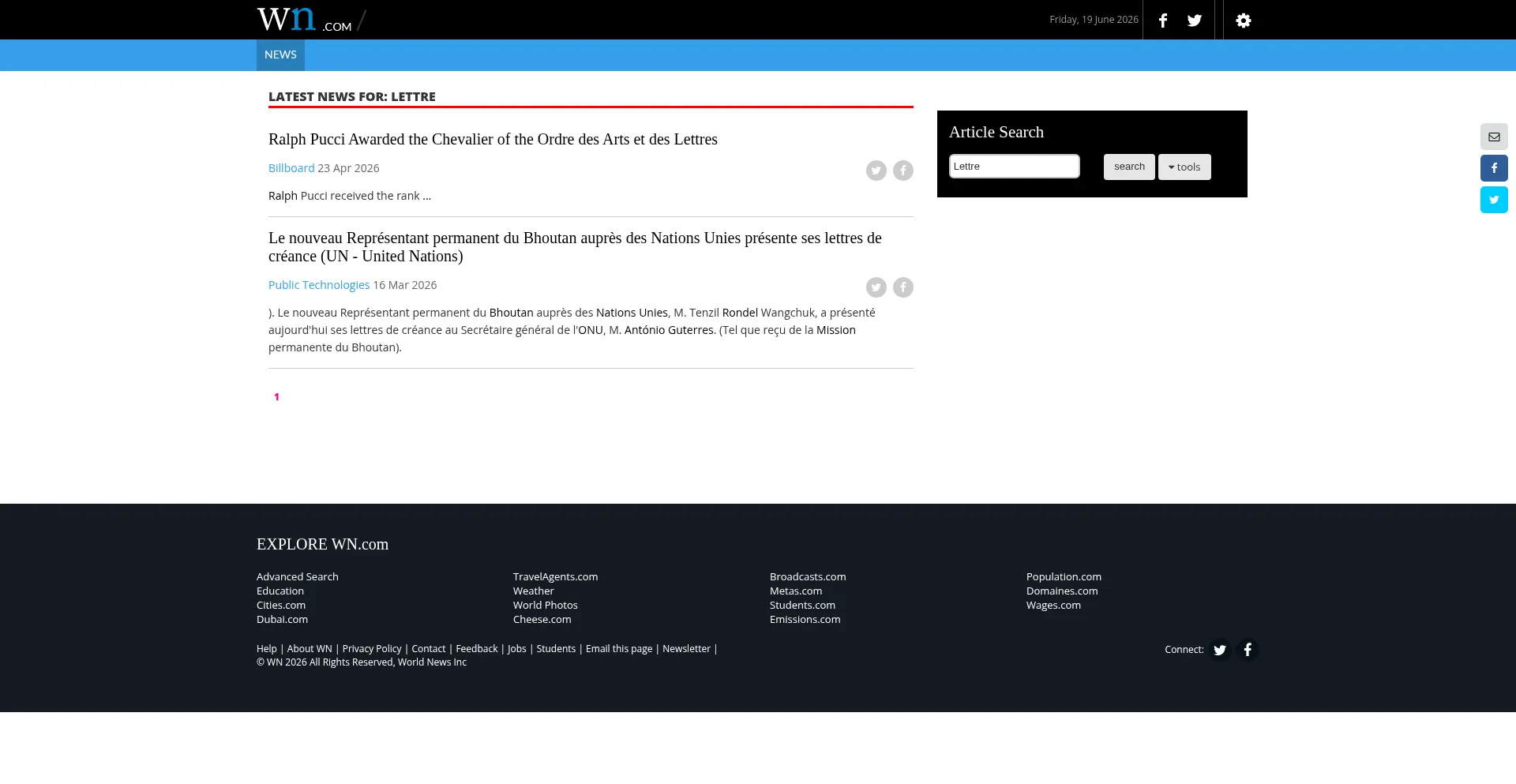
Task: Click Email this page footer link
Action: tap(619, 649)
